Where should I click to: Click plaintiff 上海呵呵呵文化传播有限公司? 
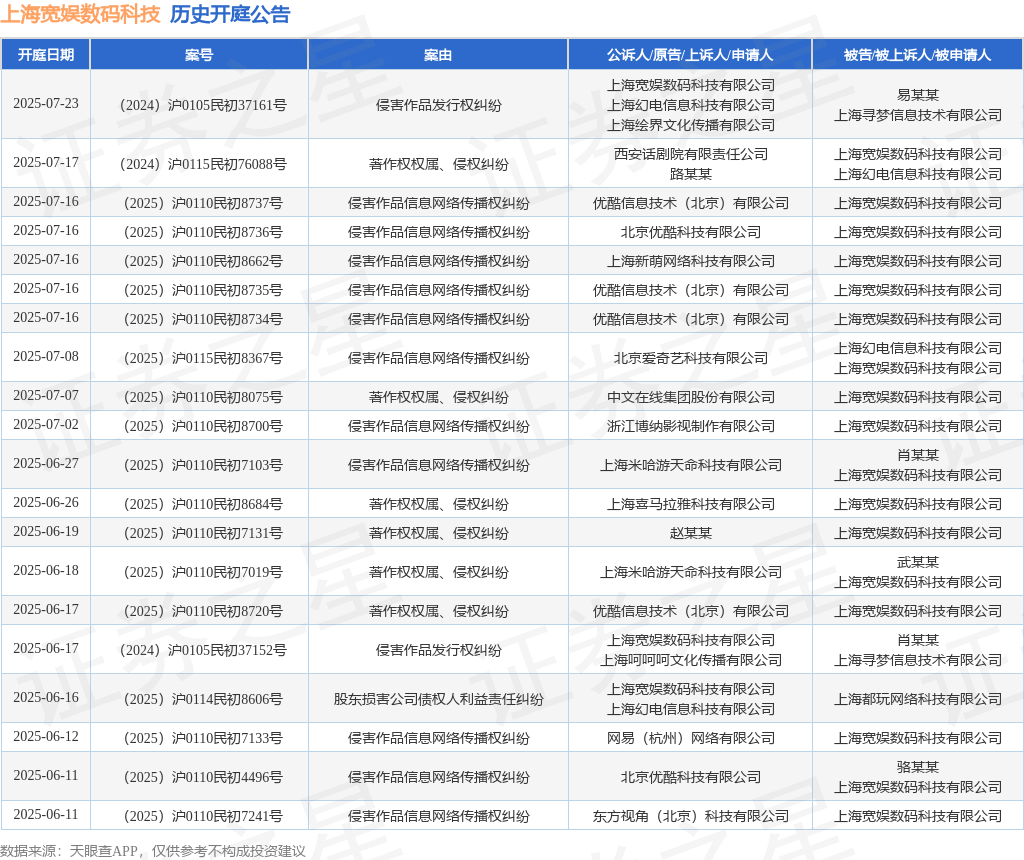click(x=691, y=660)
